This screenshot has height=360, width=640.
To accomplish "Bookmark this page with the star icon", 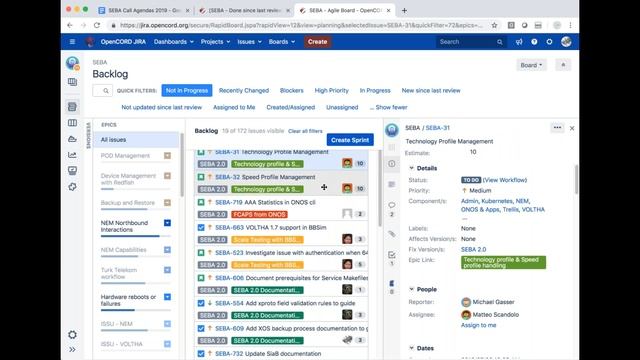I will [x=495, y=25].
